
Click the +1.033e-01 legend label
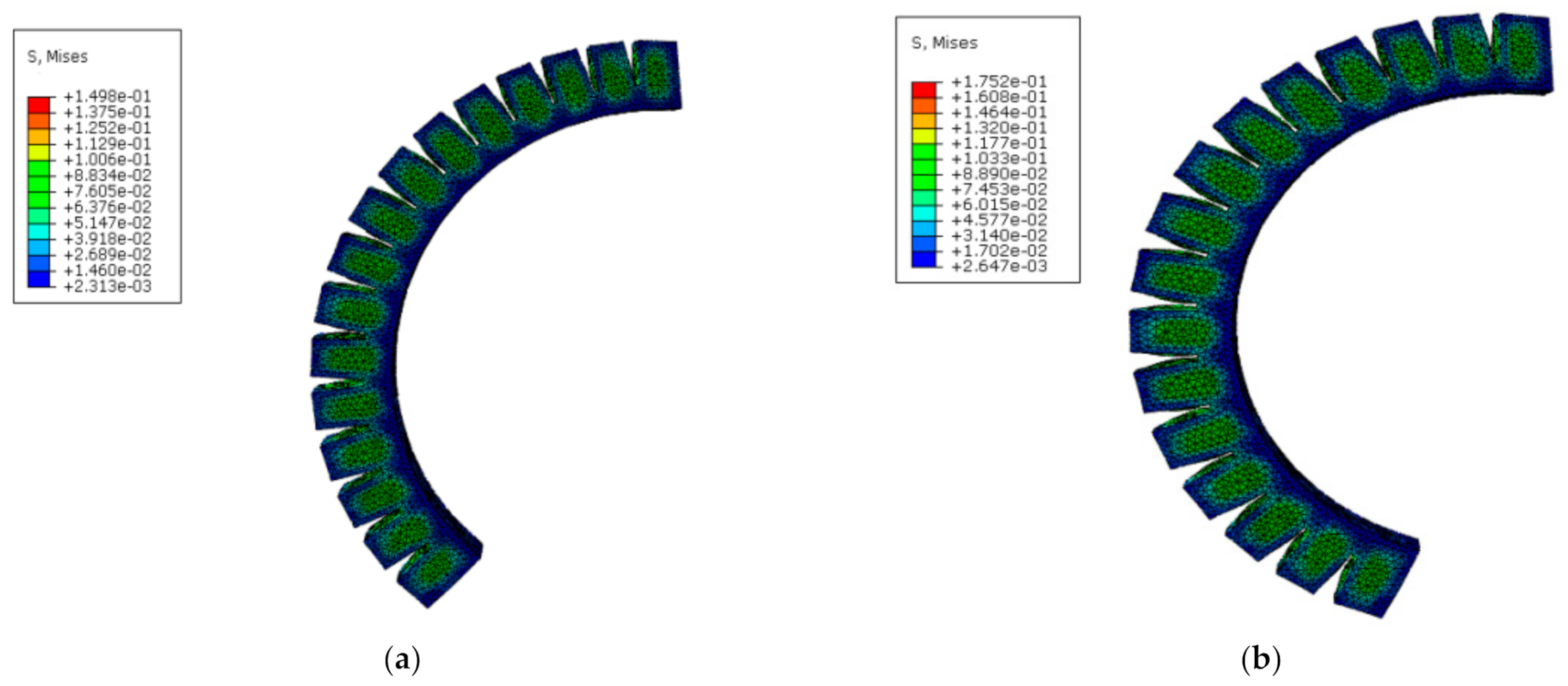tap(999, 158)
